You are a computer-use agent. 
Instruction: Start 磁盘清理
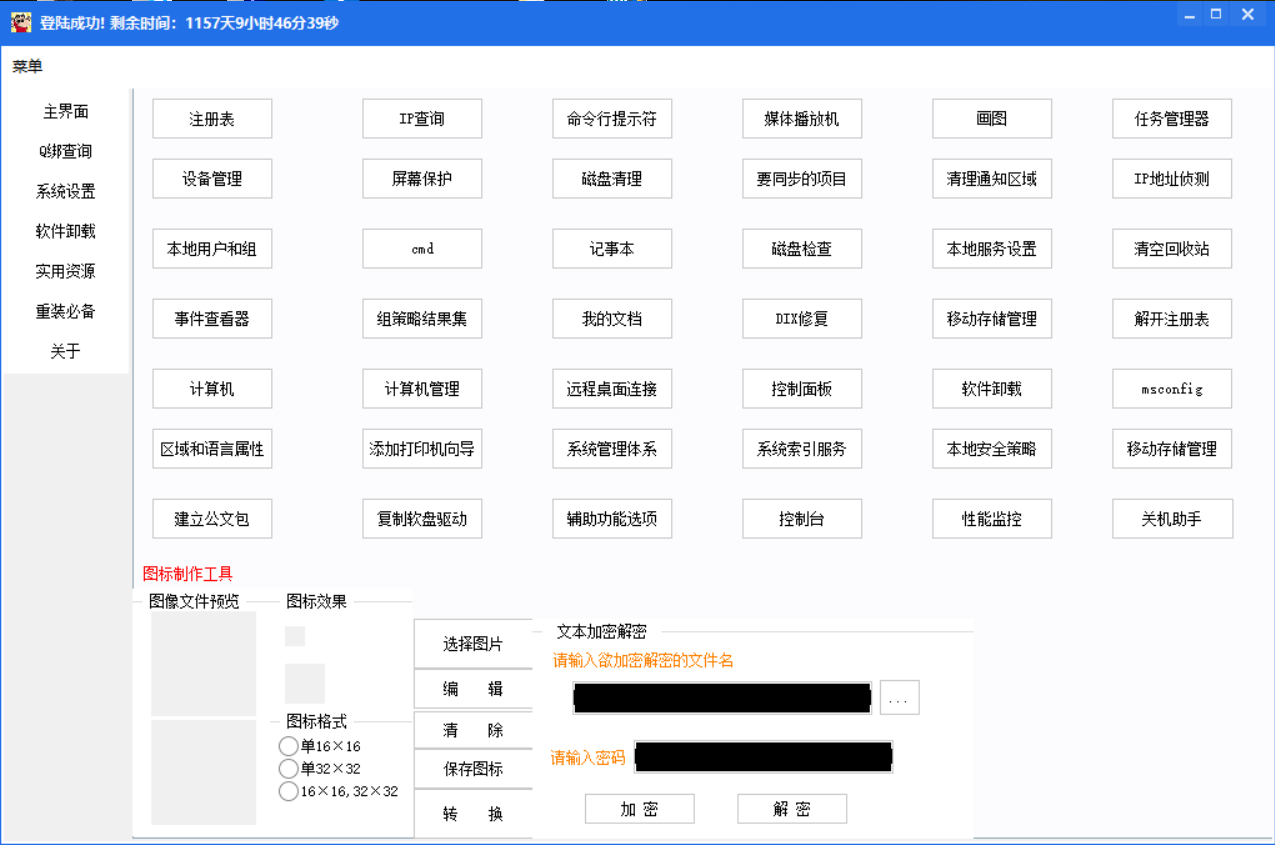pos(612,179)
